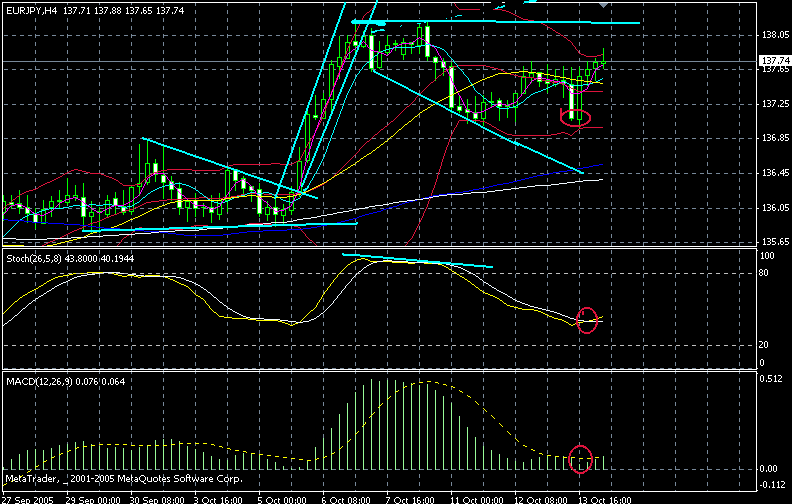Click the 136.85 price scale label

pos(774,138)
